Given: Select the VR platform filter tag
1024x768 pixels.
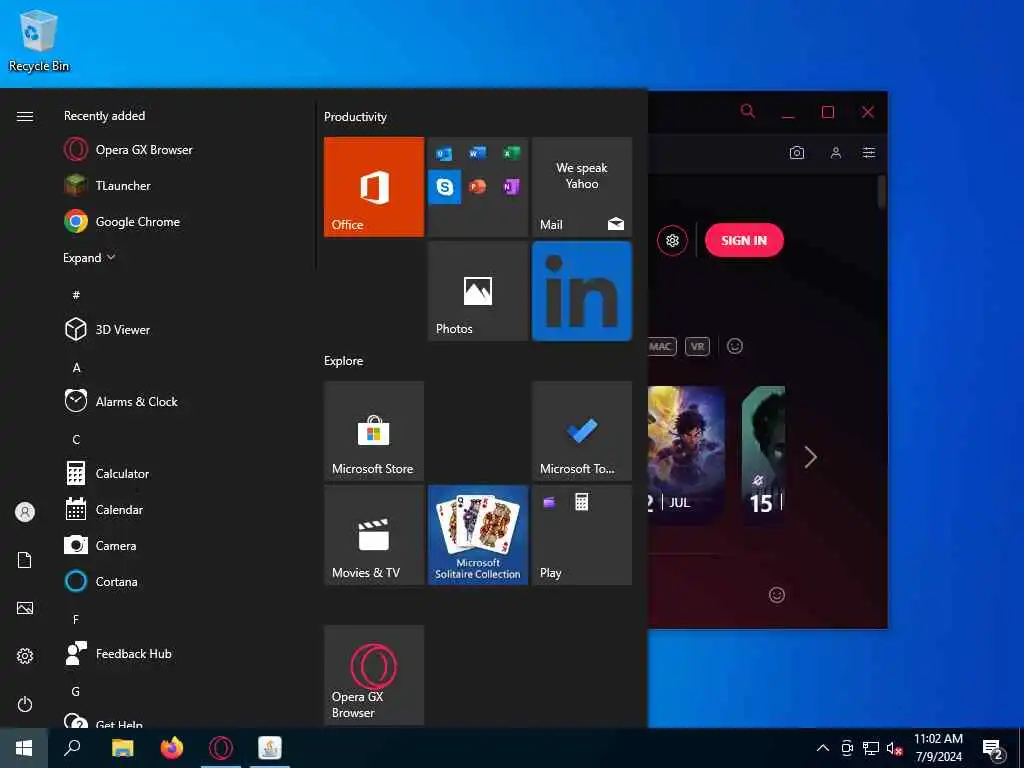Looking at the screenshot, I should tap(697, 346).
